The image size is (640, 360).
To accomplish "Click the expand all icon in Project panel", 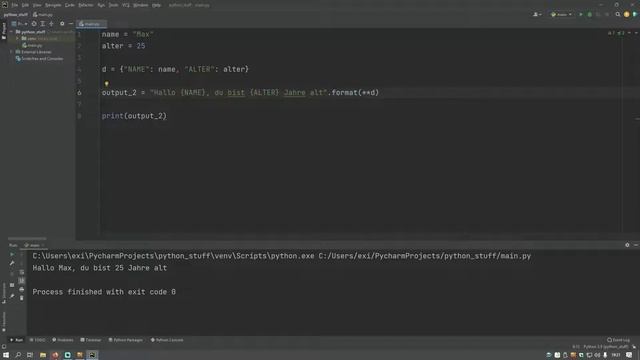I will (x=42, y=24).
